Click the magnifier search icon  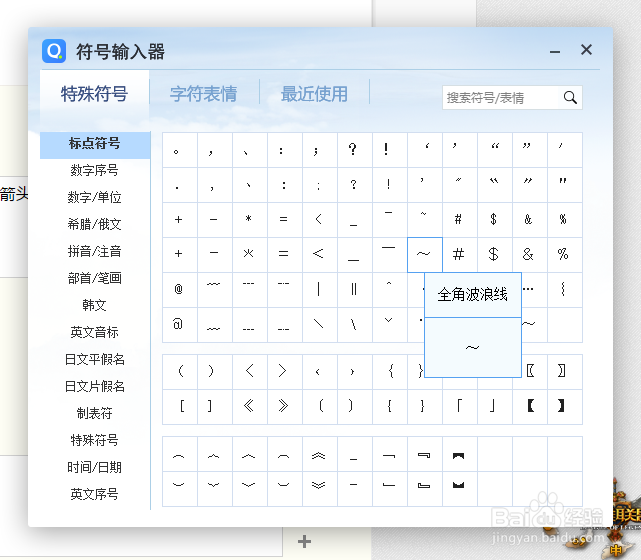click(570, 98)
